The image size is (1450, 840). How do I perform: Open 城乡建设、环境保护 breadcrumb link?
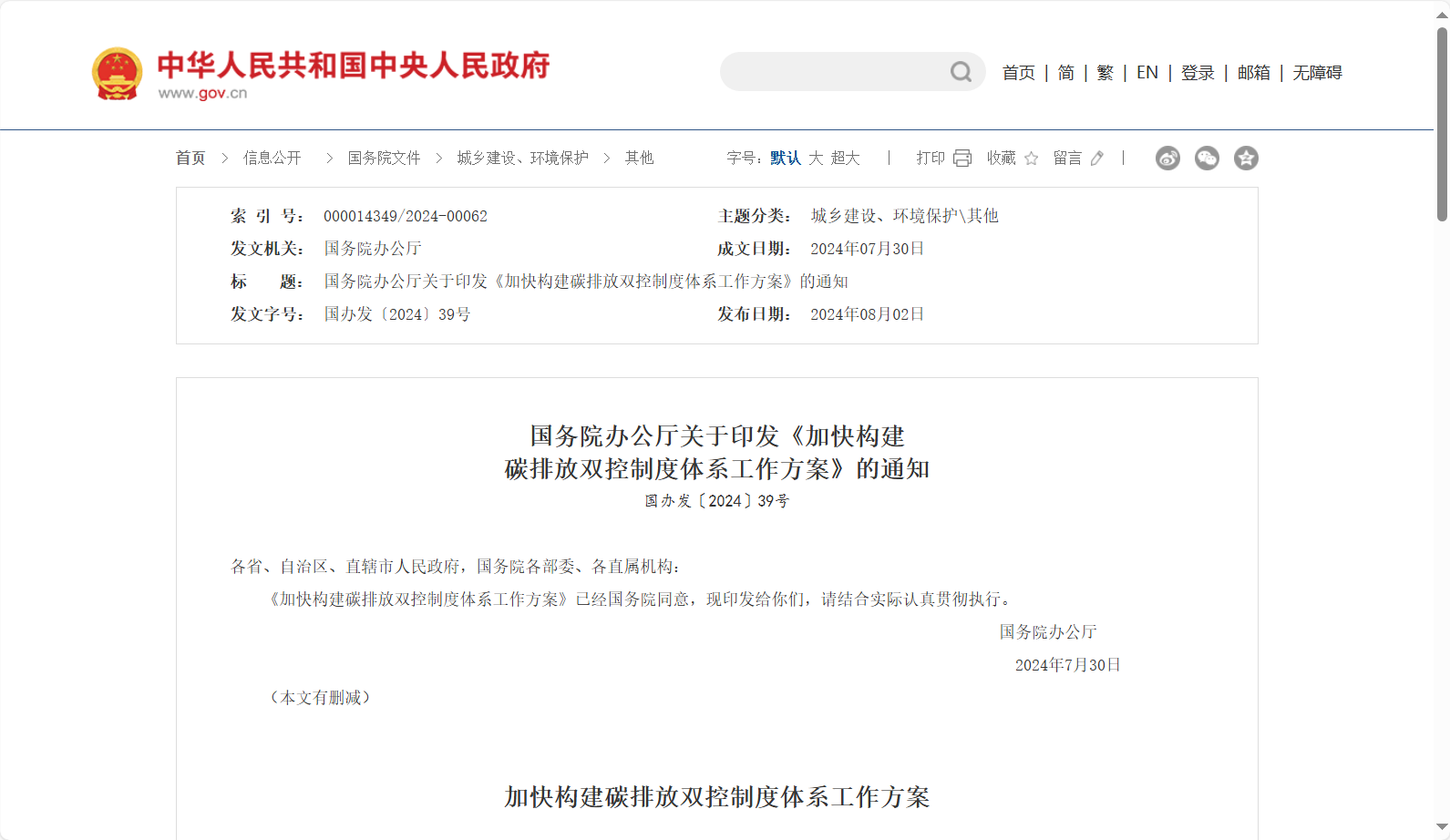point(523,159)
